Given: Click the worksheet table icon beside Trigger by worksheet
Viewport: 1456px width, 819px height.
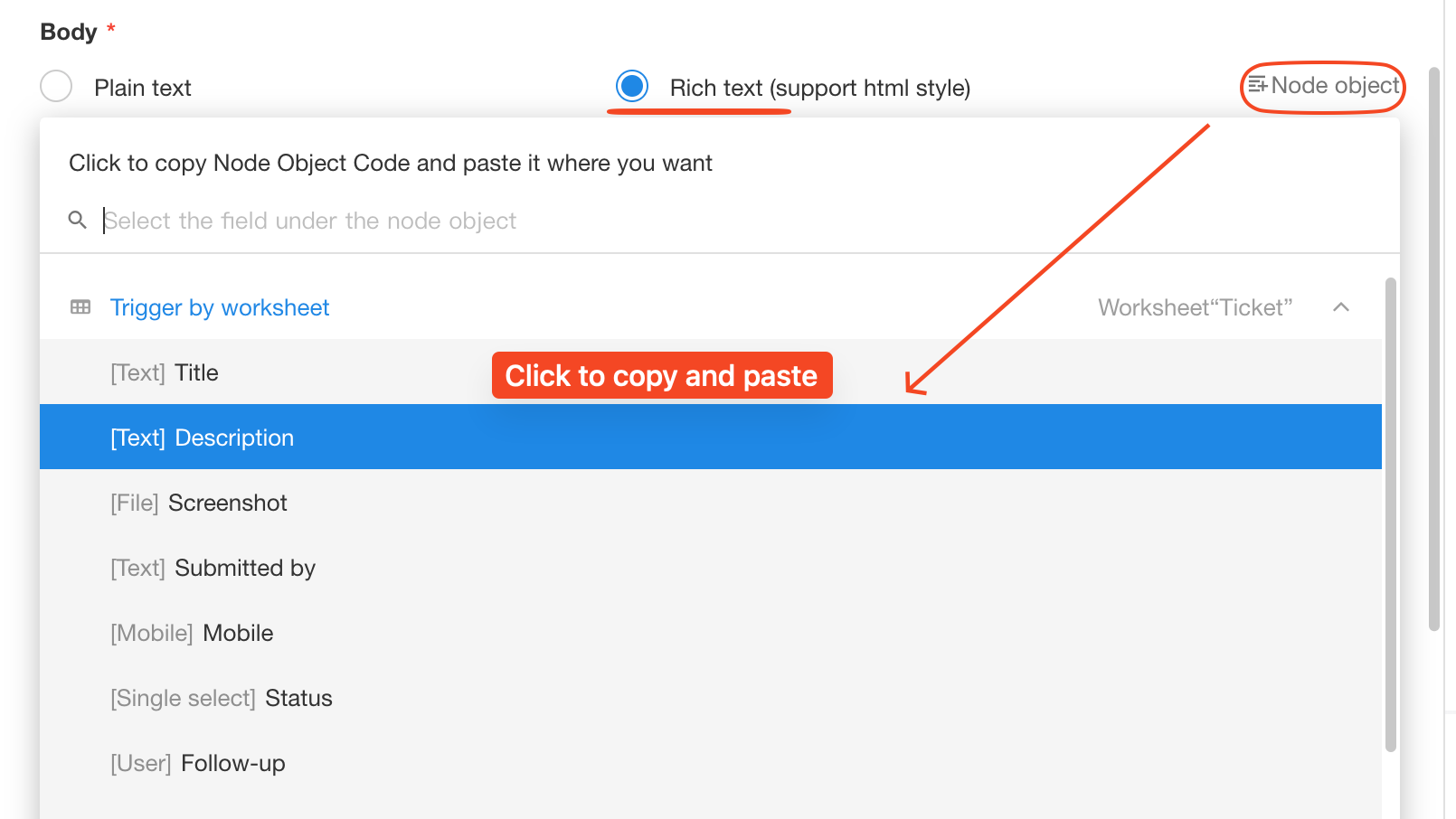Looking at the screenshot, I should (x=80, y=307).
